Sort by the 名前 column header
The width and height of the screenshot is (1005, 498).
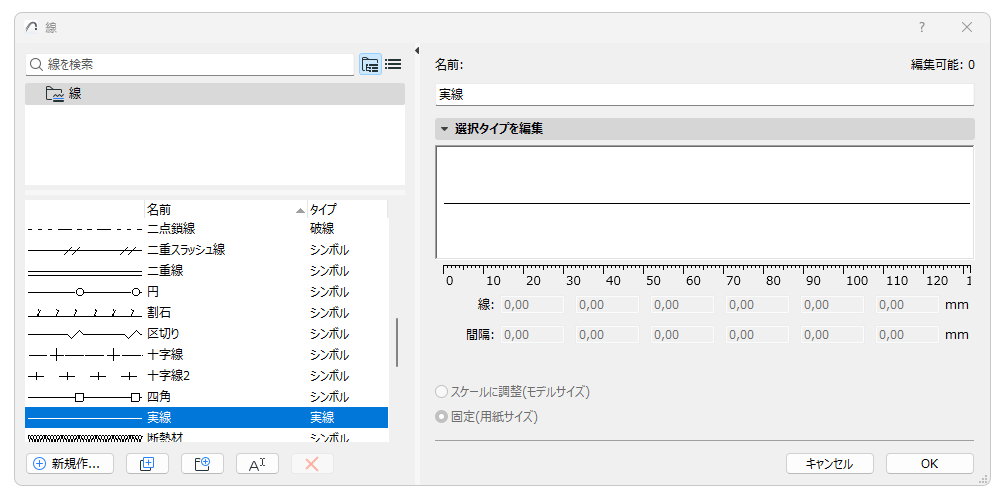coord(226,210)
